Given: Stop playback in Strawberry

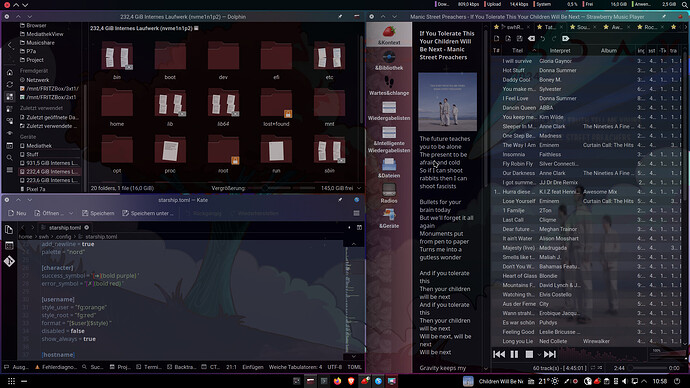Looking at the screenshot, I should point(529,354).
